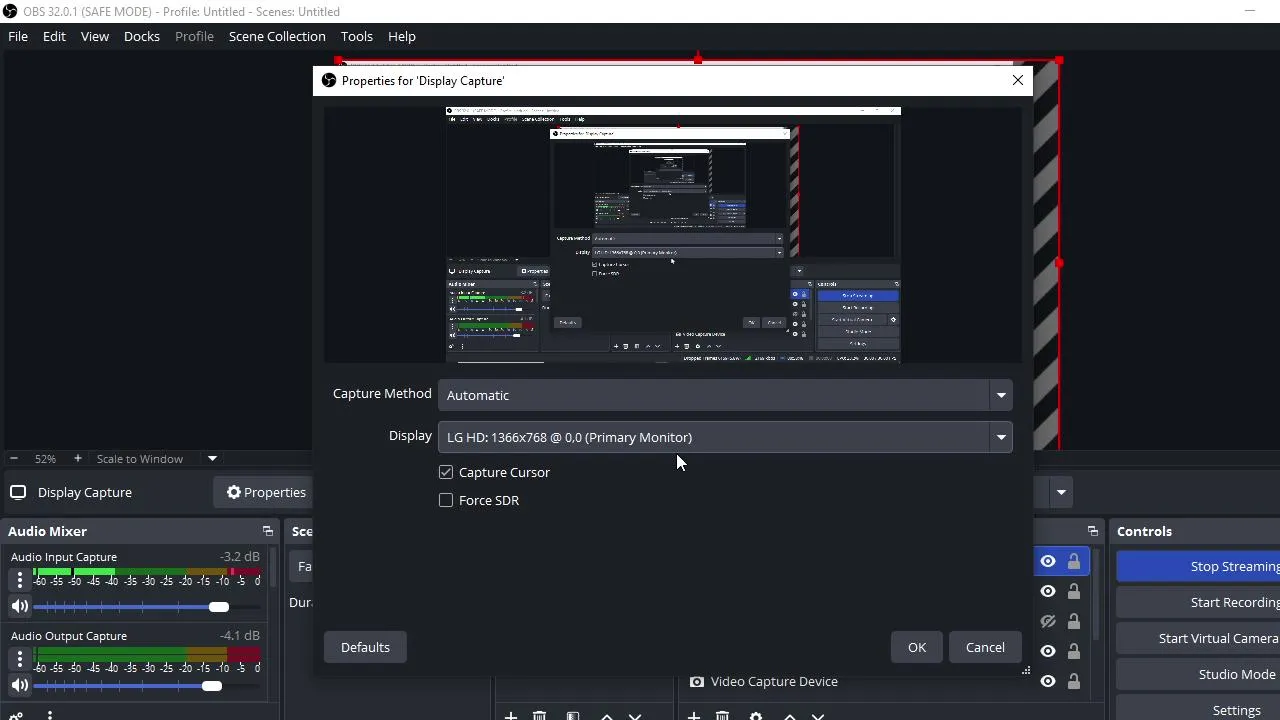Click the Properties button in source toolbar
Viewport: 1280px width, 720px height.
[x=265, y=492]
